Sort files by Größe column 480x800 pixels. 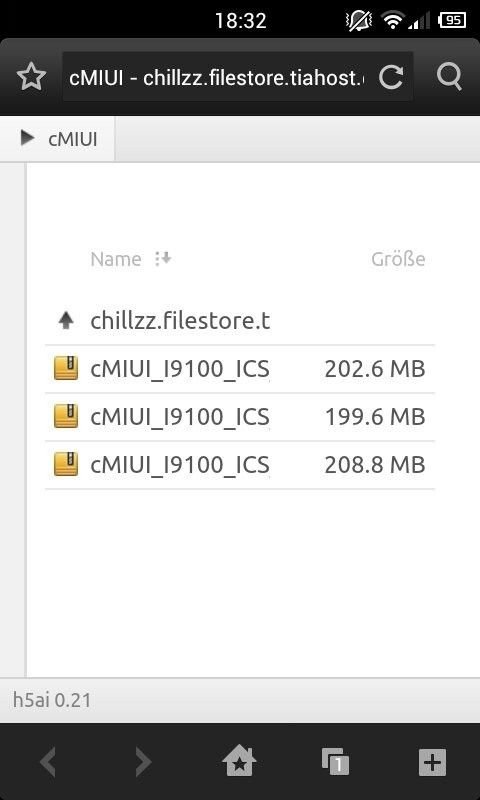click(398, 259)
